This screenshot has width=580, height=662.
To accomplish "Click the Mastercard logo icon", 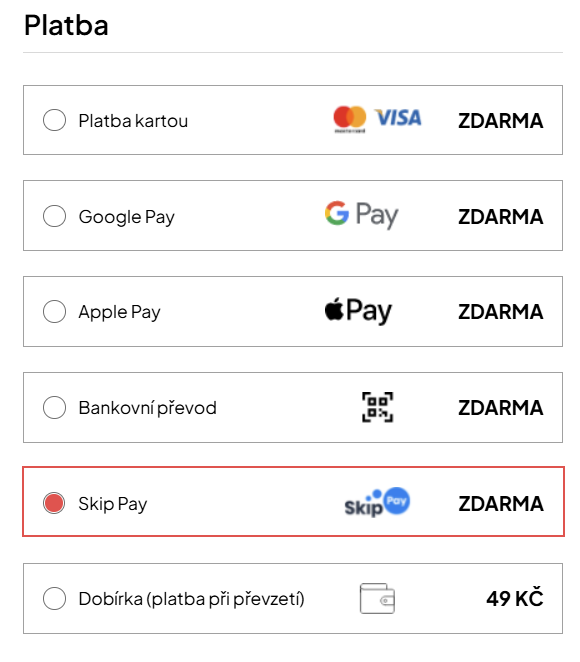I will (x=350, y=119).
